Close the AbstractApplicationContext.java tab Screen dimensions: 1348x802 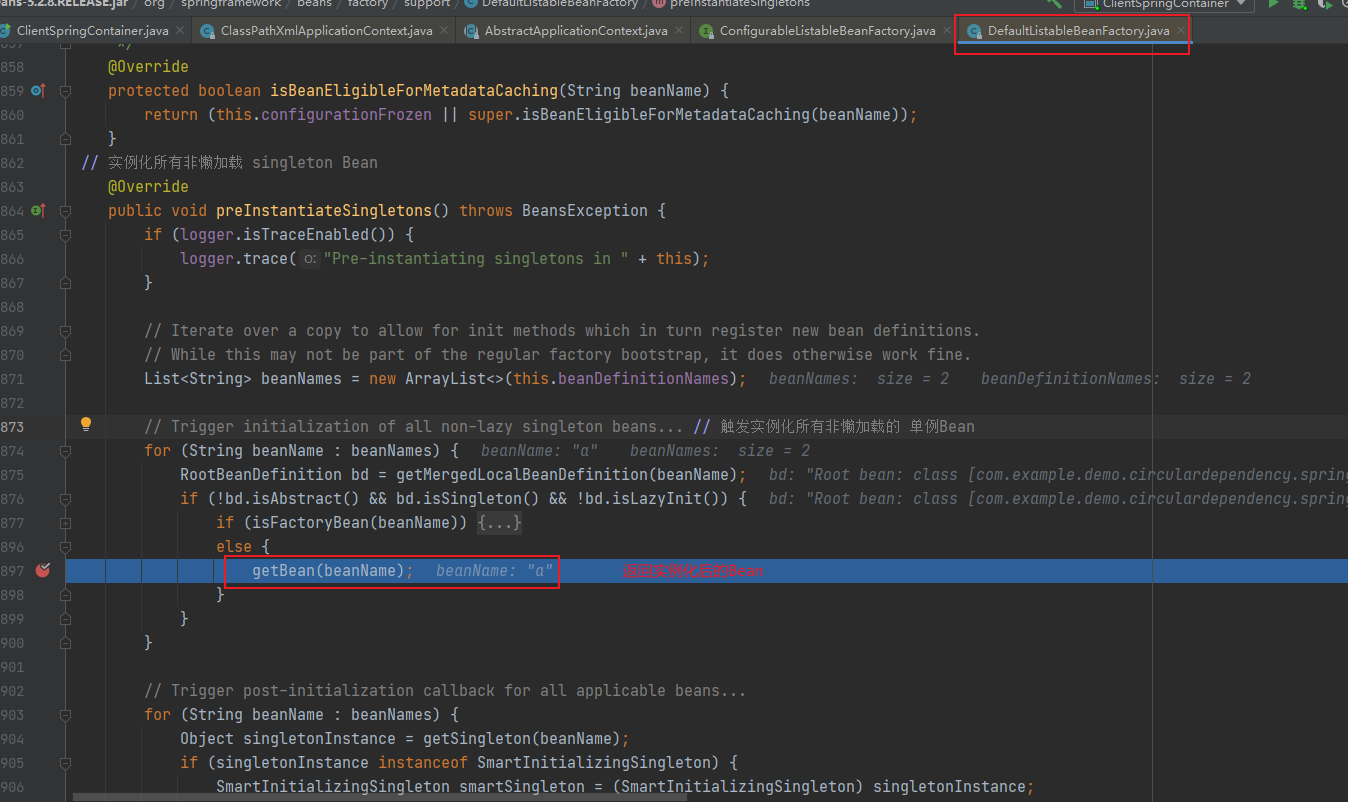point(679,31)
